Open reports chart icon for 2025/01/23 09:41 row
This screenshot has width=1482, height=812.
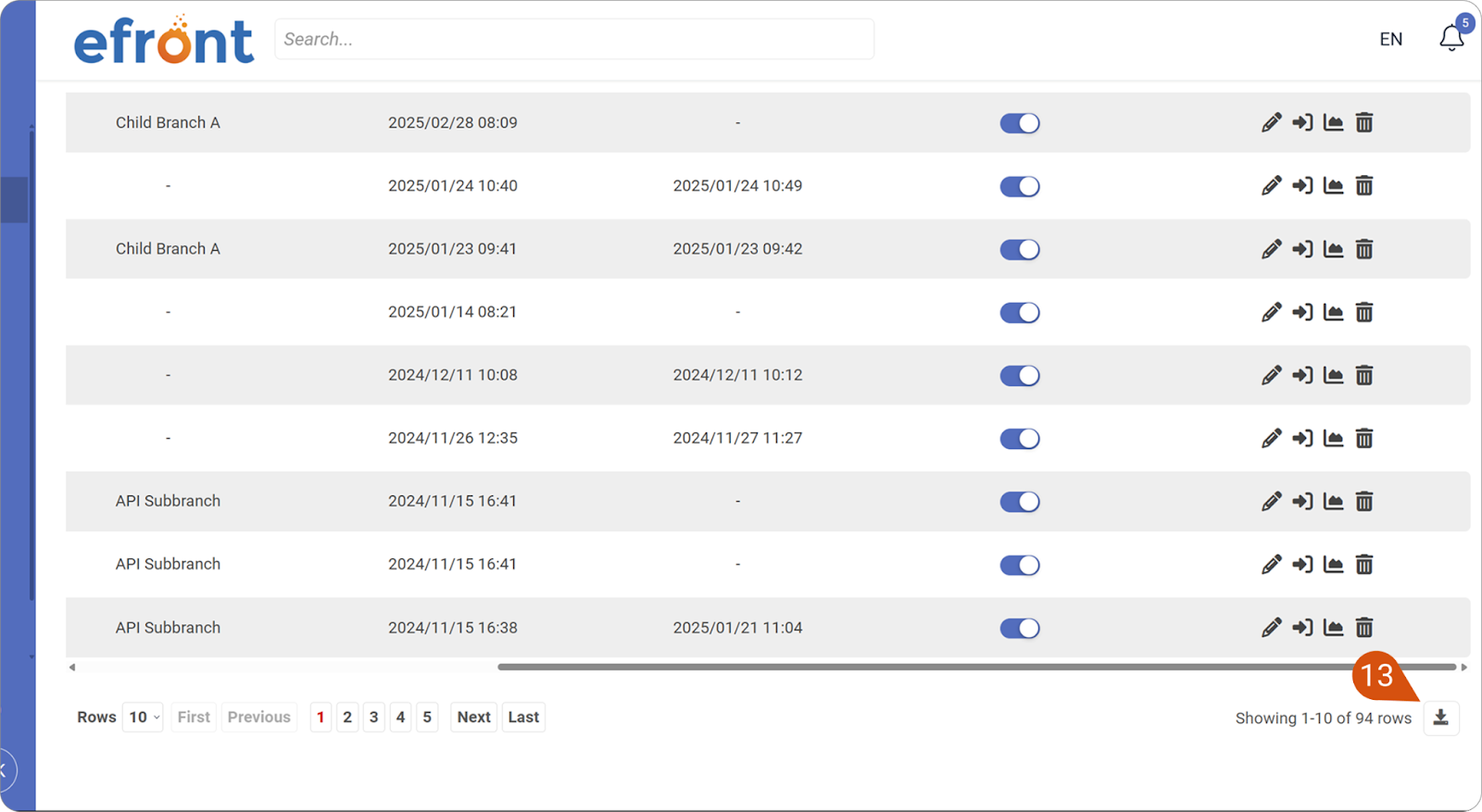[1333, 249]
